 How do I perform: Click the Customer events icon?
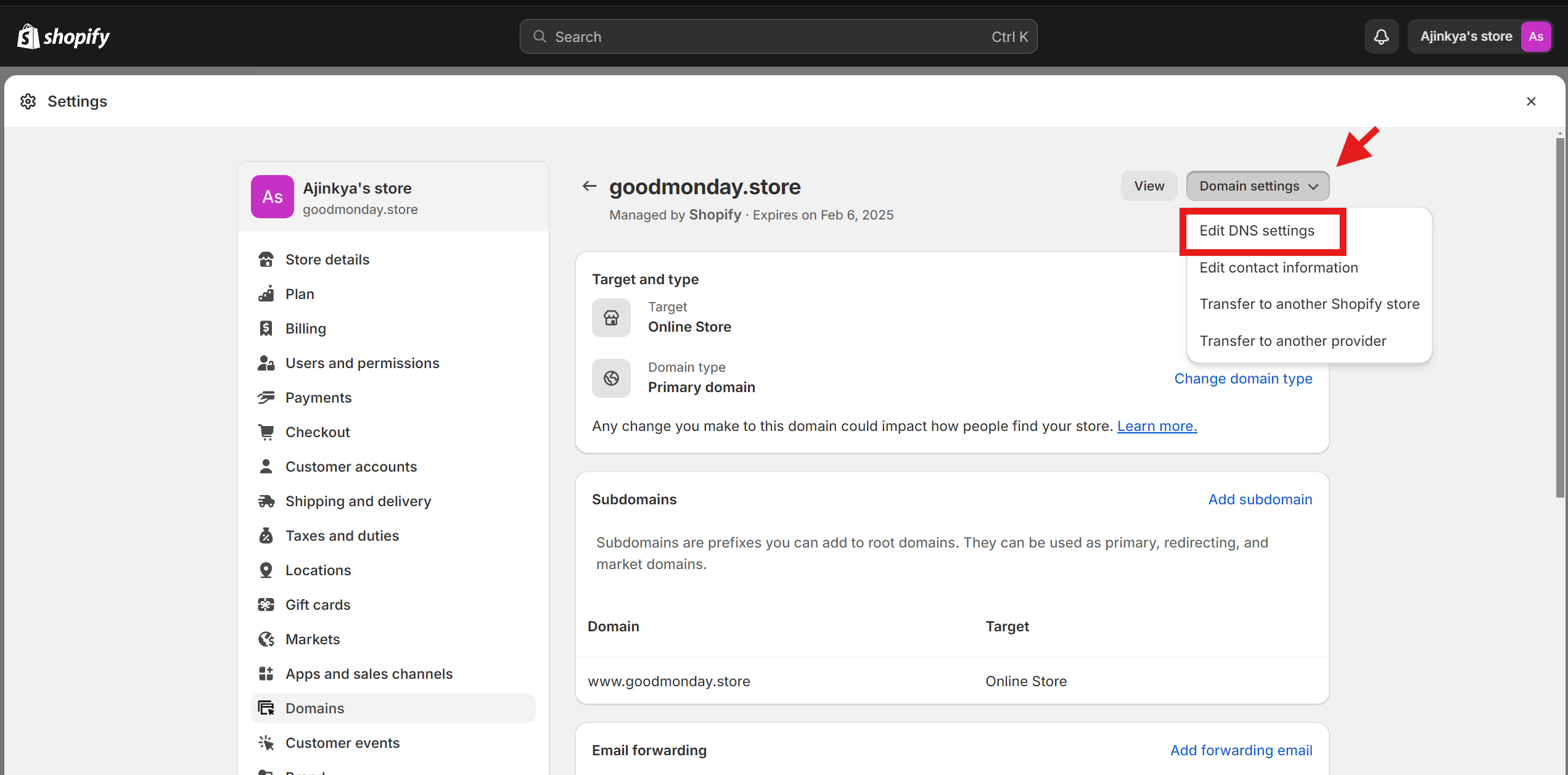point(266,743)
